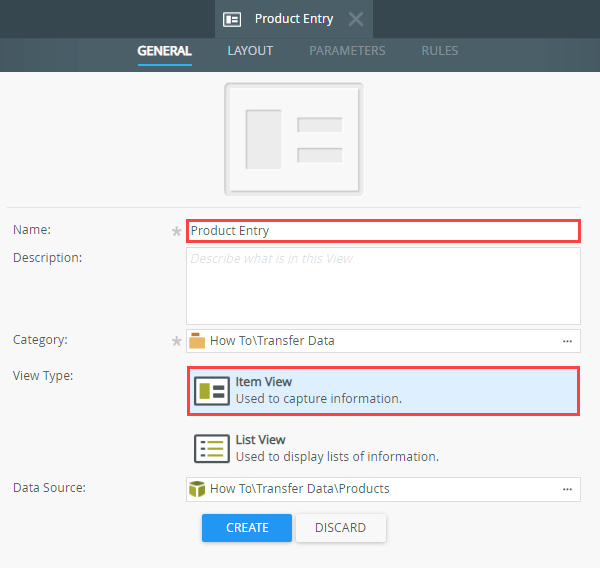Click the 'Data Source:' label
The image size is (600, 568).
pos(49,488)
